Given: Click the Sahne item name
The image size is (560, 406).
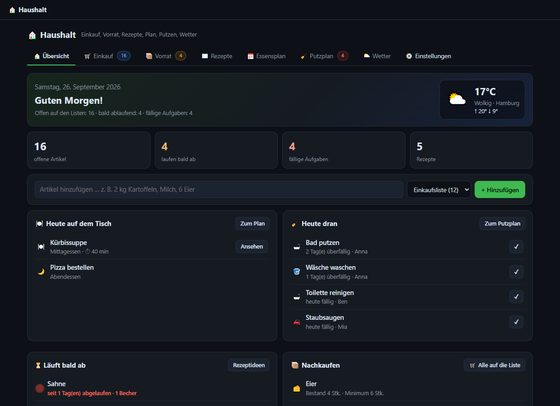Looking at the screenshot, I should pos(56,384).
